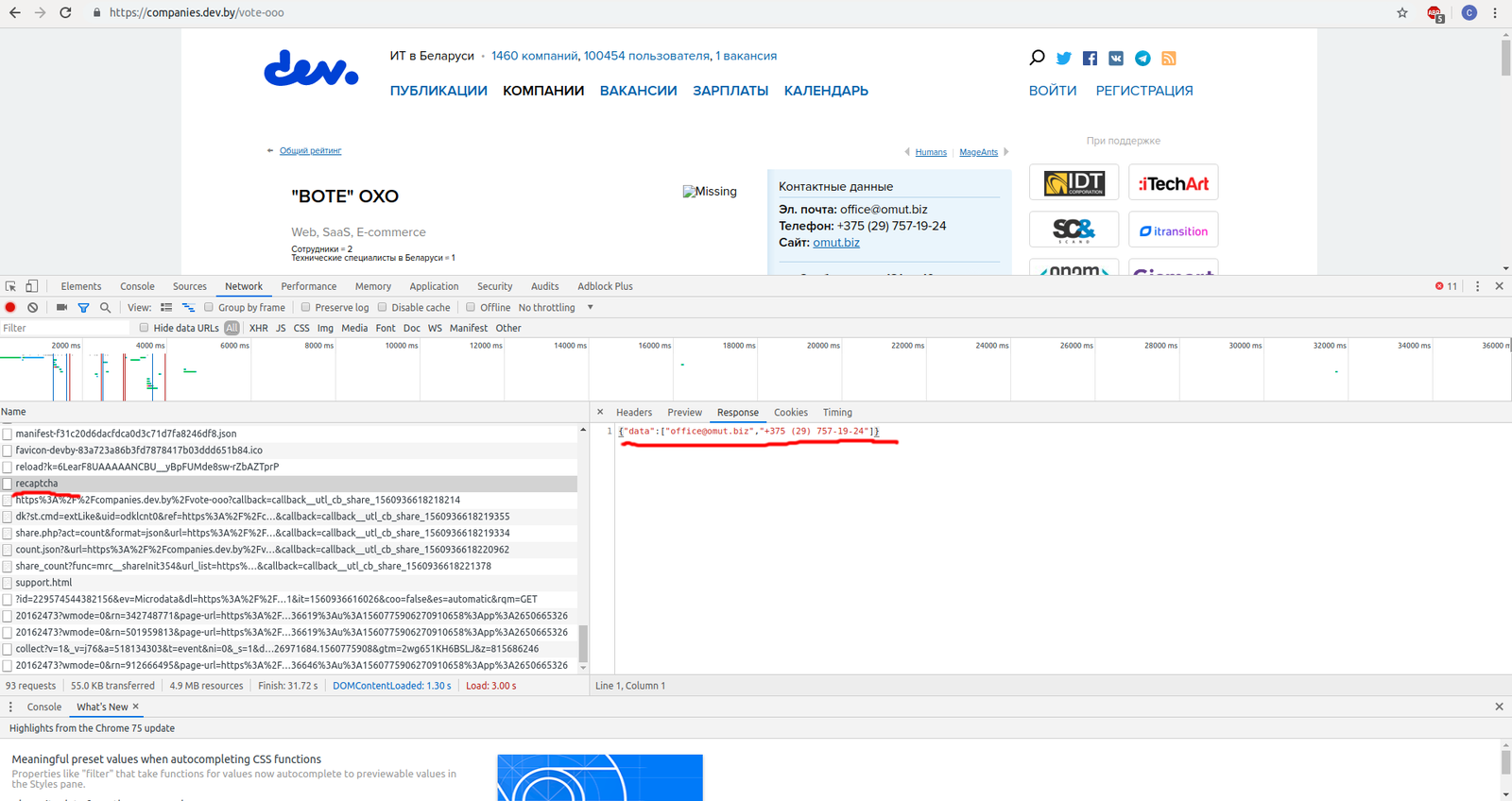Toggle the network overview view icon
Screen dimensions: 1512x801
(188, 307)
